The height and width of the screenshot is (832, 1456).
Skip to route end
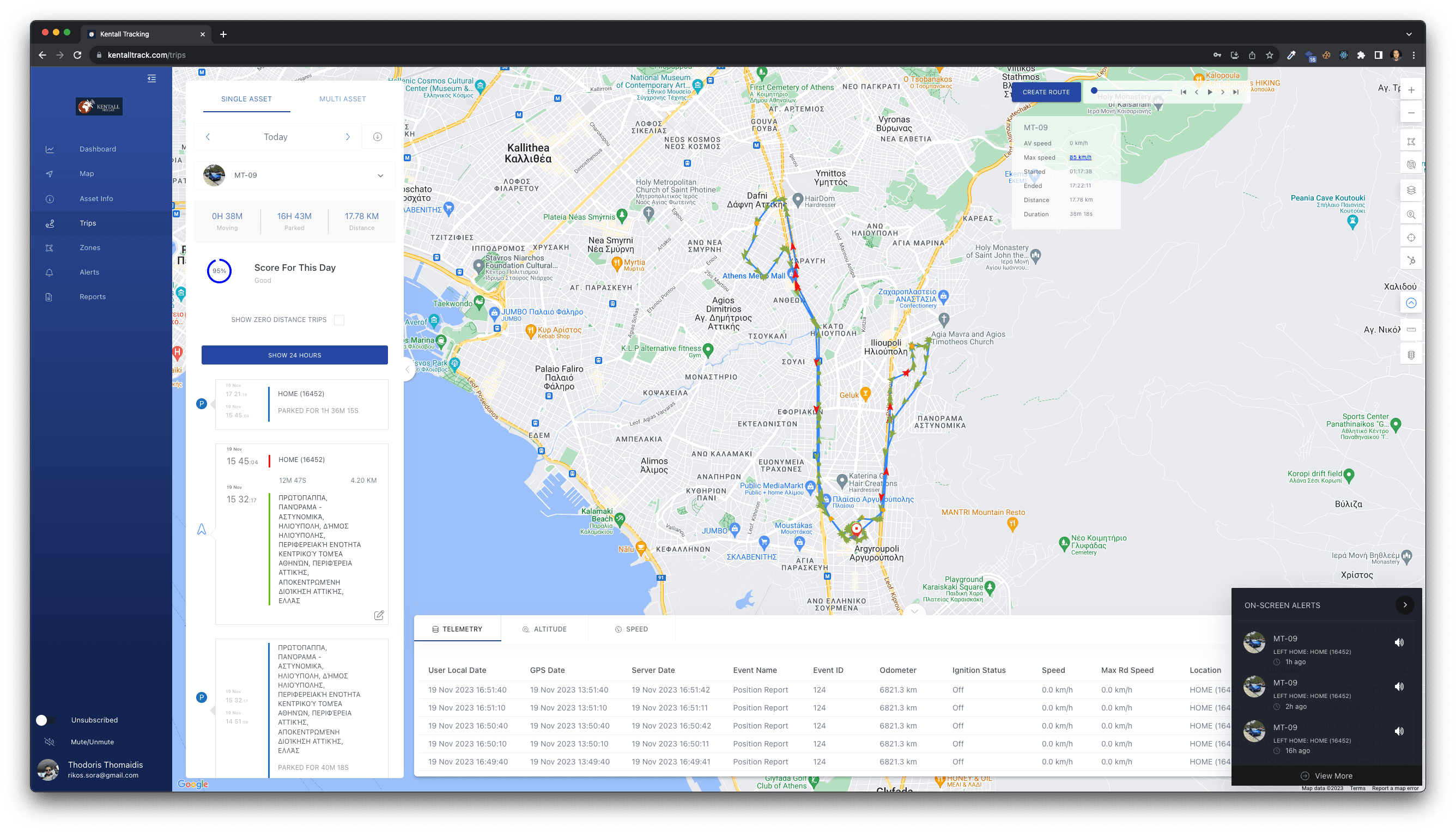point(1236,92)
